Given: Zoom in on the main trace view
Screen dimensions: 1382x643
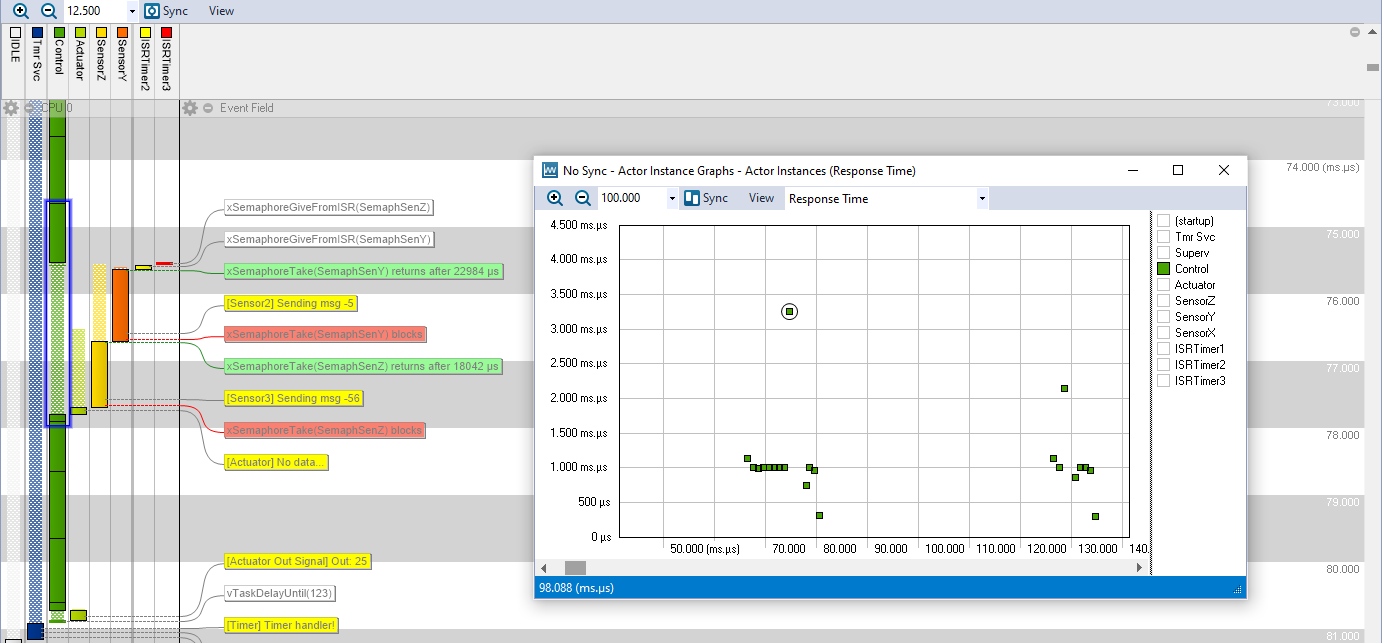Looking at the screenshot, I should click(20, 10).
